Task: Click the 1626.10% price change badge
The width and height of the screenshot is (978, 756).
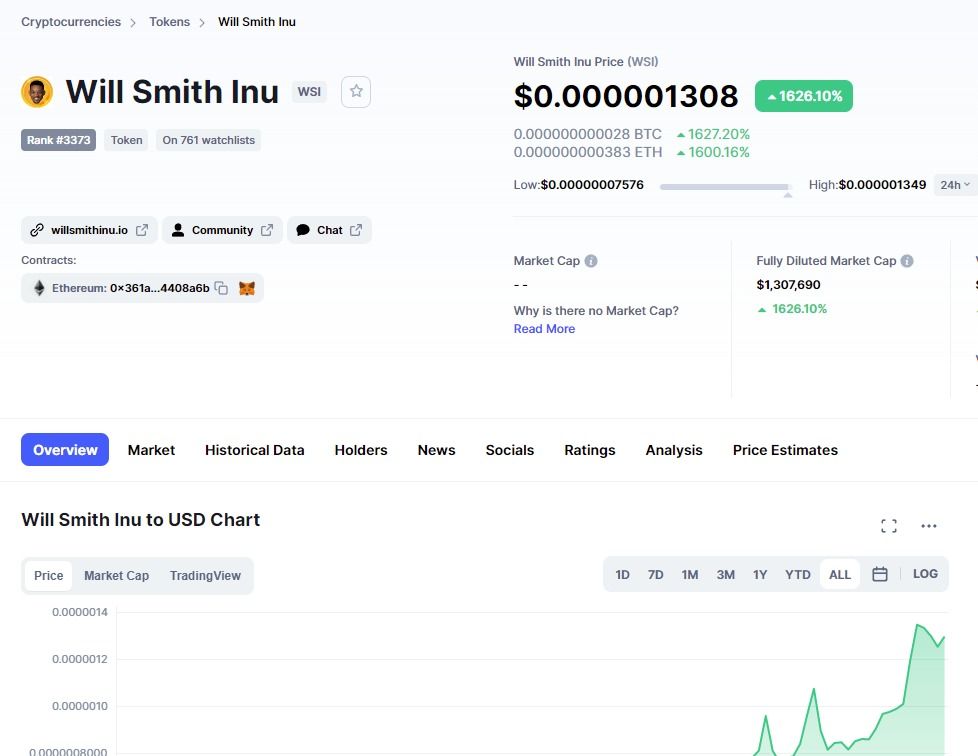Action: [x=803, y=96]
